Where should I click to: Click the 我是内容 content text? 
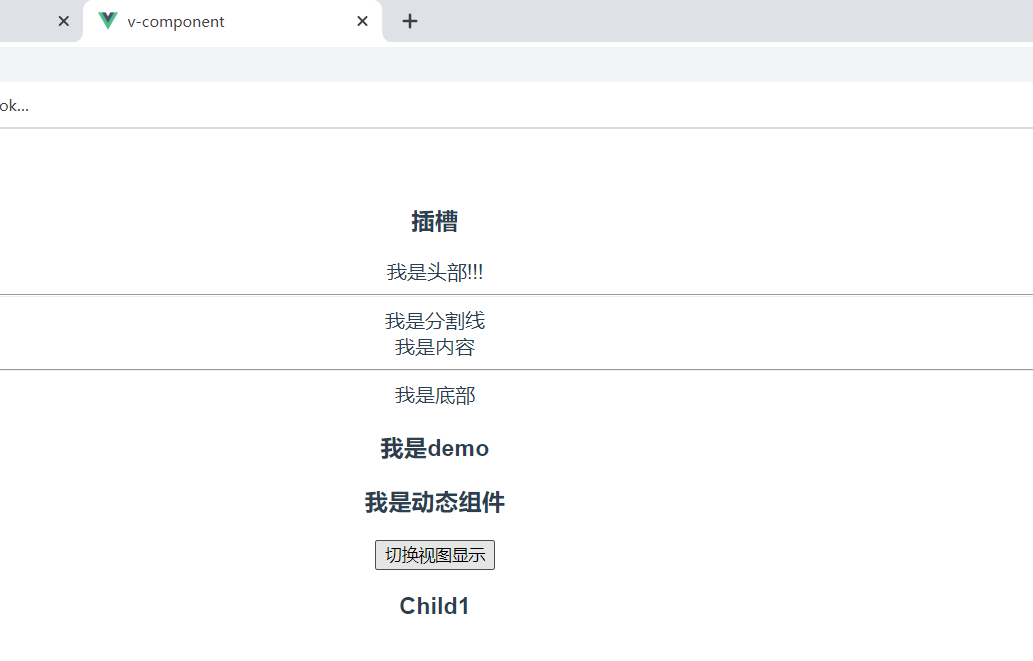coord(434,346)
